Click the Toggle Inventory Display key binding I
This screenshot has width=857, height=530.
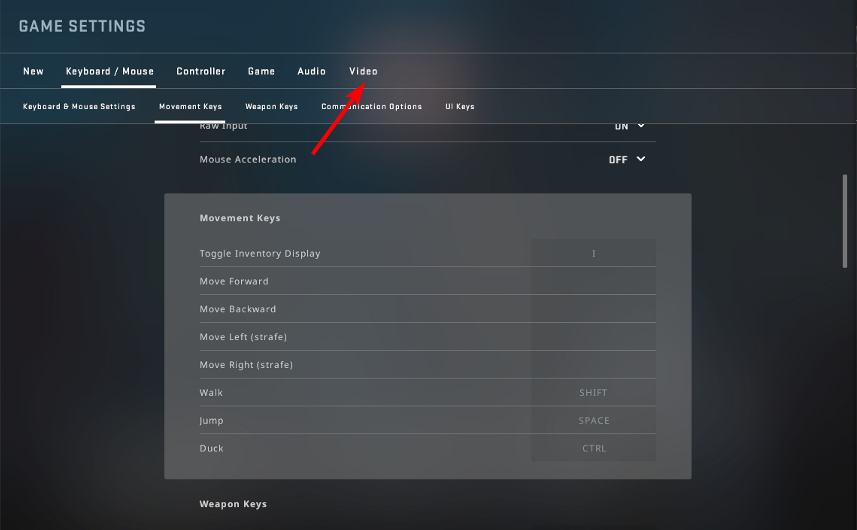click(594, 253)
